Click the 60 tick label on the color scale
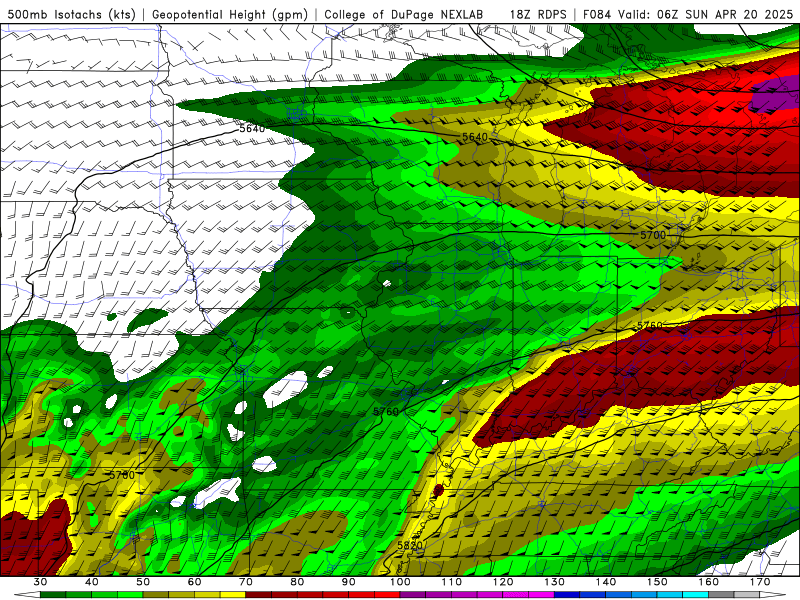This screenshot has width=800, height=600. pyautogui.click(x=194, y=582)
